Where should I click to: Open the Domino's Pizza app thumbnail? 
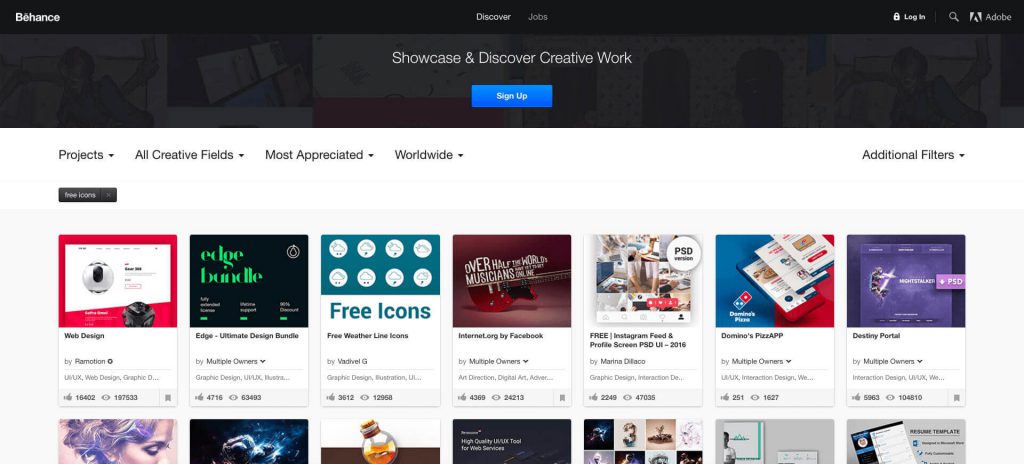click(775, 281)
